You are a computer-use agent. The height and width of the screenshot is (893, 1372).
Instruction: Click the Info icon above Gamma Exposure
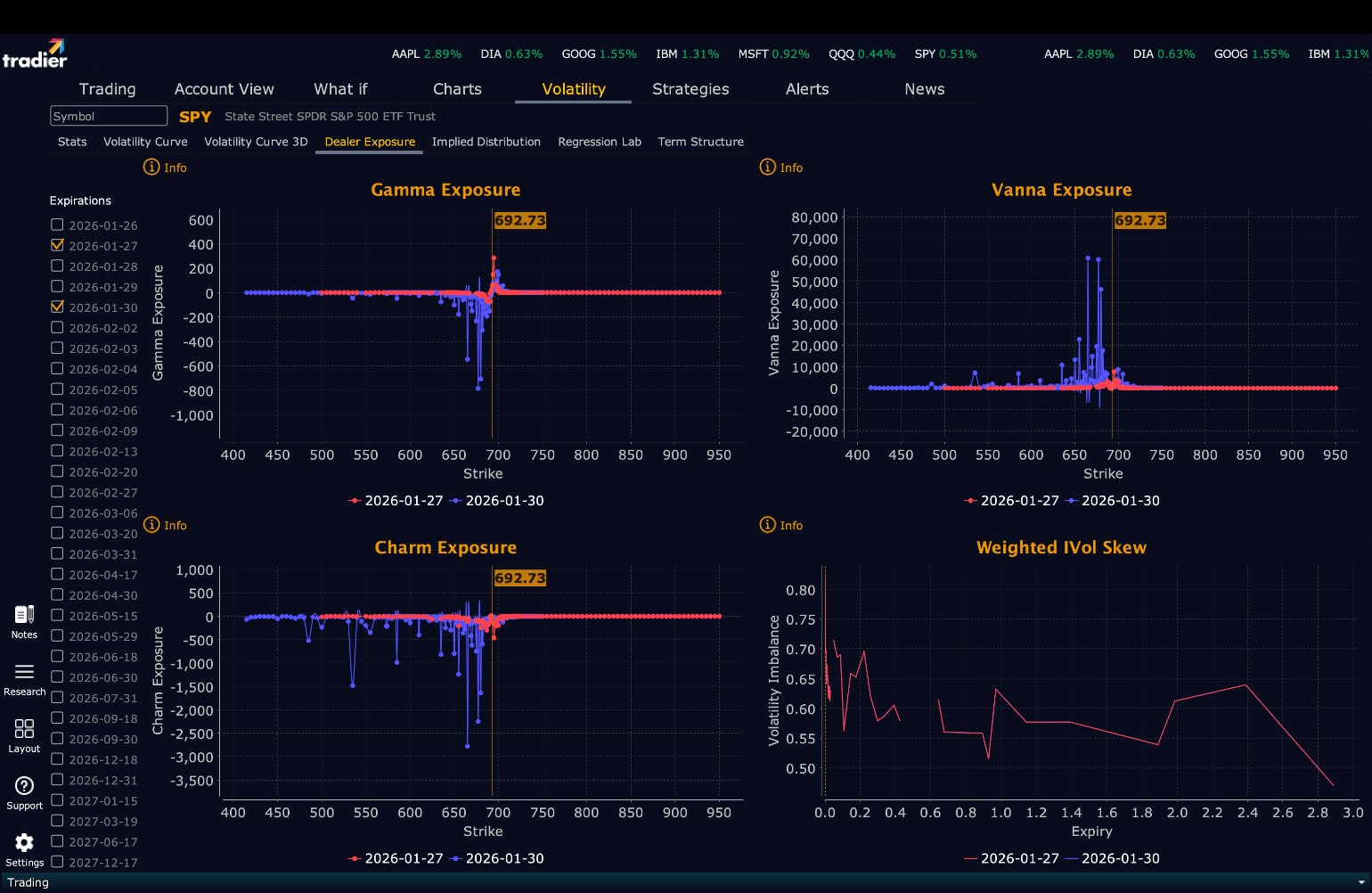click(151, 168)
